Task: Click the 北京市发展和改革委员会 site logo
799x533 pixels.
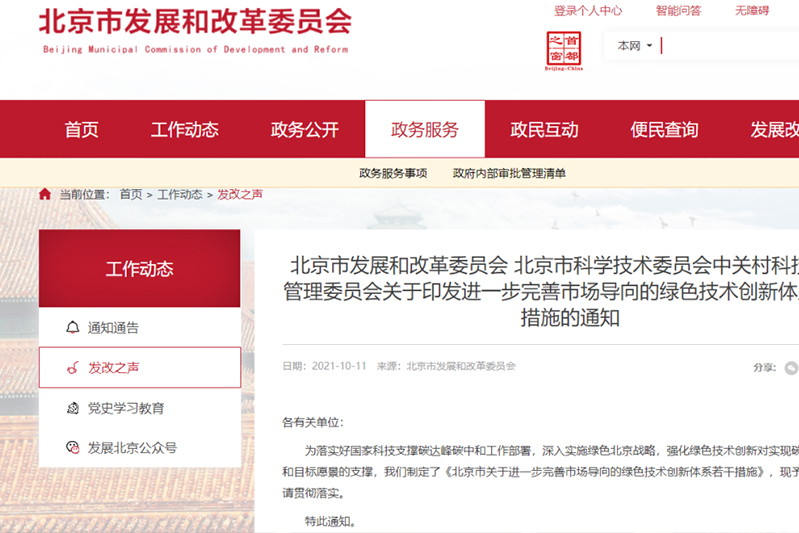Action: pos(195,29)
